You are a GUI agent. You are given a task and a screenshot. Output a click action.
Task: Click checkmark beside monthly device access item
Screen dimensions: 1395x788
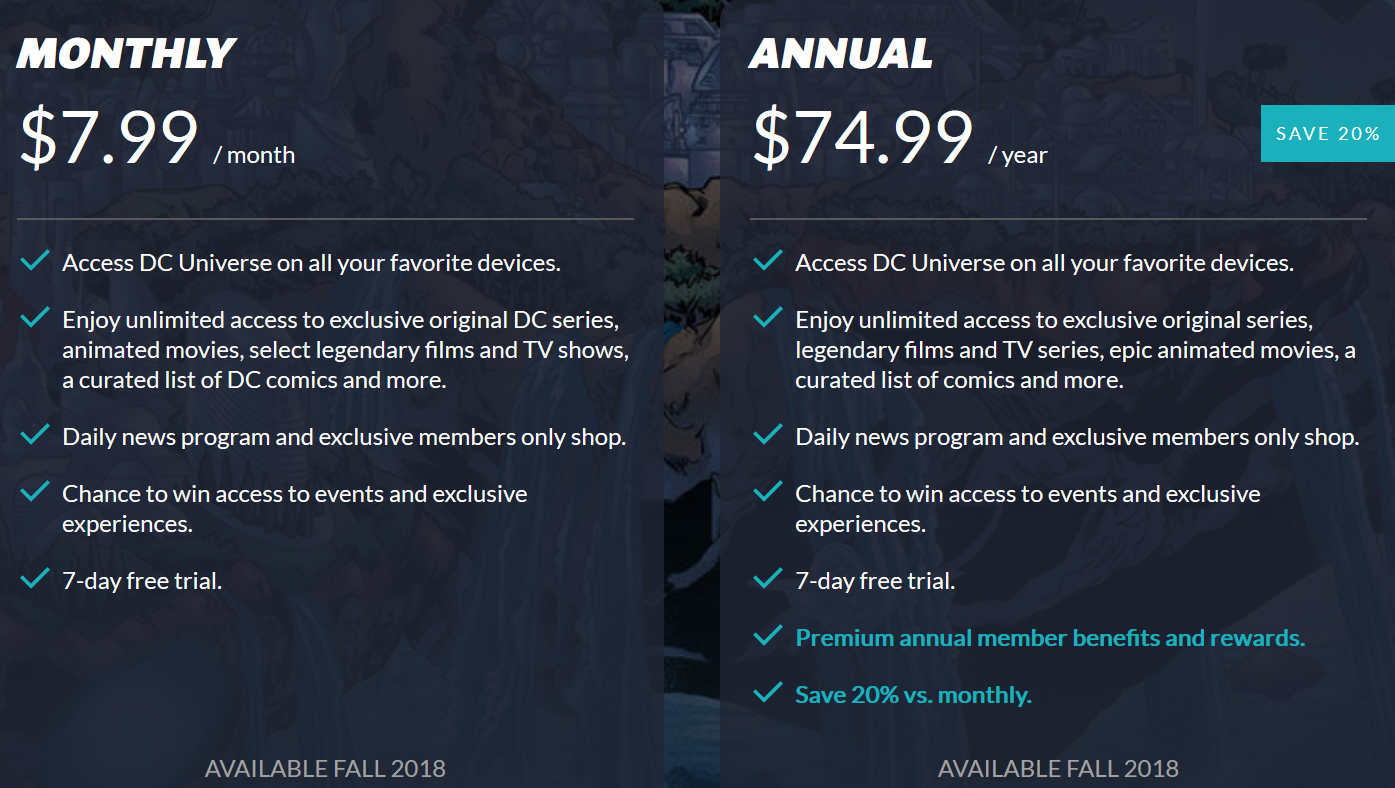pyautogui.click(x=36, y=261)
